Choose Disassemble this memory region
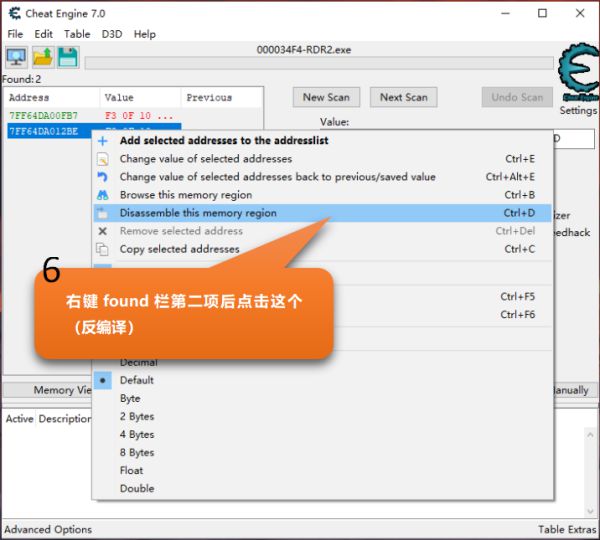 coord(198,213)
